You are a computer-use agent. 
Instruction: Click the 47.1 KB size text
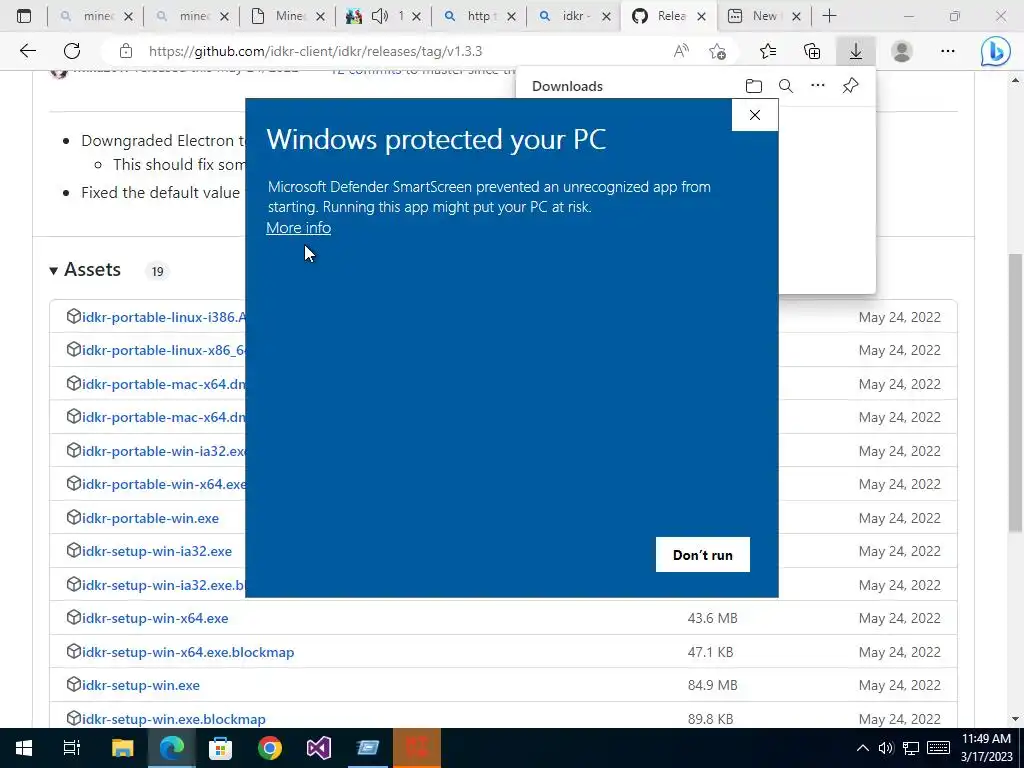click(710, 652)
